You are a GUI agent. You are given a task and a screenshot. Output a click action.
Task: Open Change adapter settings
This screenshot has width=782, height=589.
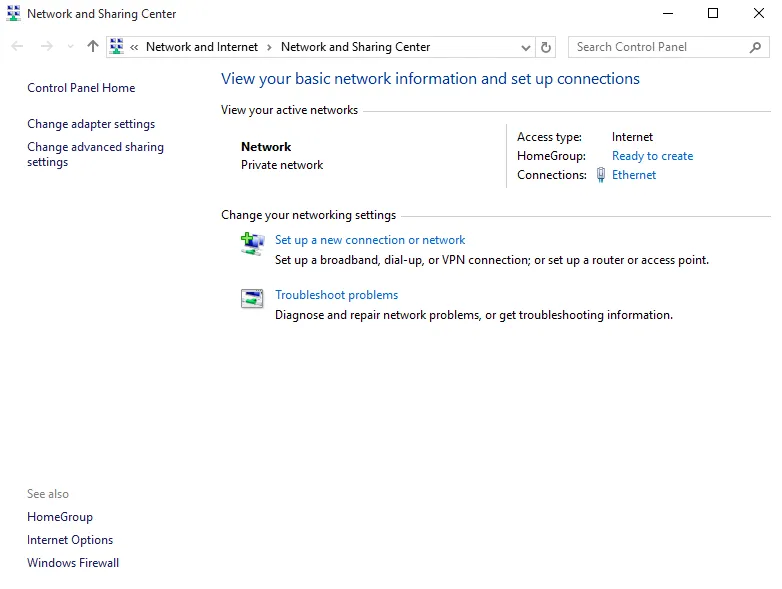point(91,124)
